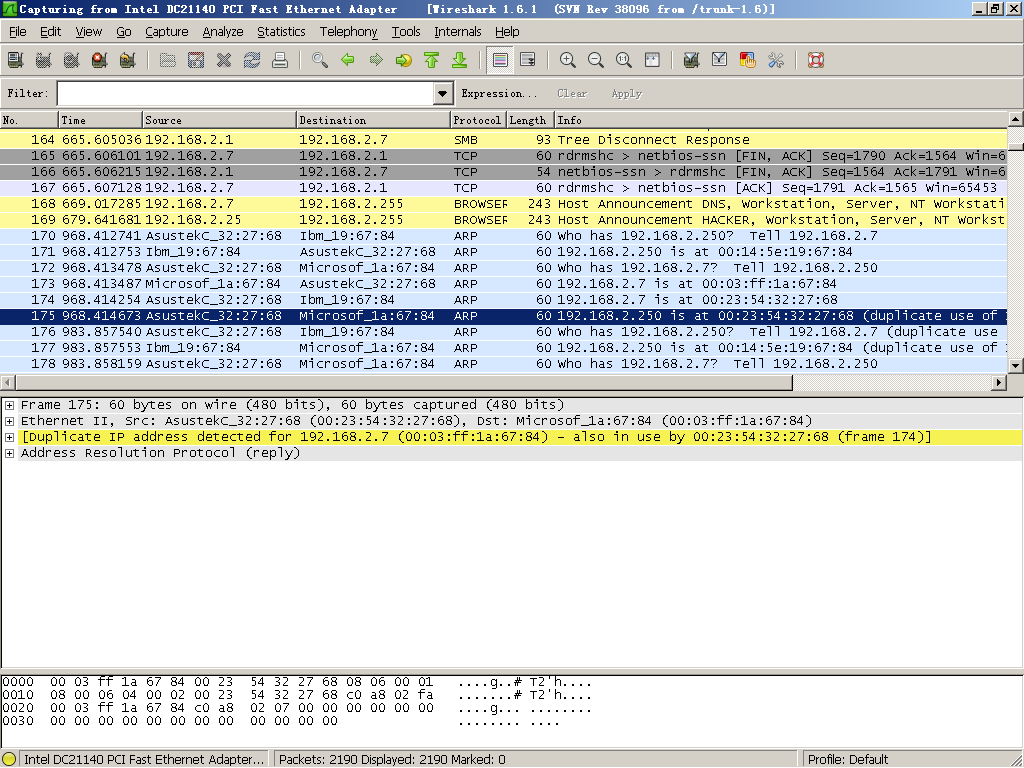Go back in packet history arrow
The height and width of the screenshot is (768, 1024).
[x=348, y=60]
